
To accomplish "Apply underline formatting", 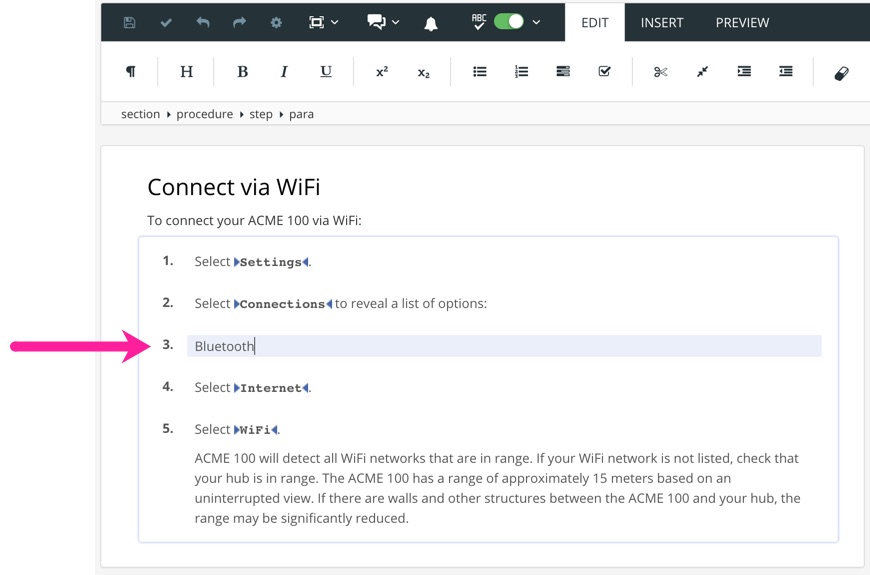I will point(326,72).
